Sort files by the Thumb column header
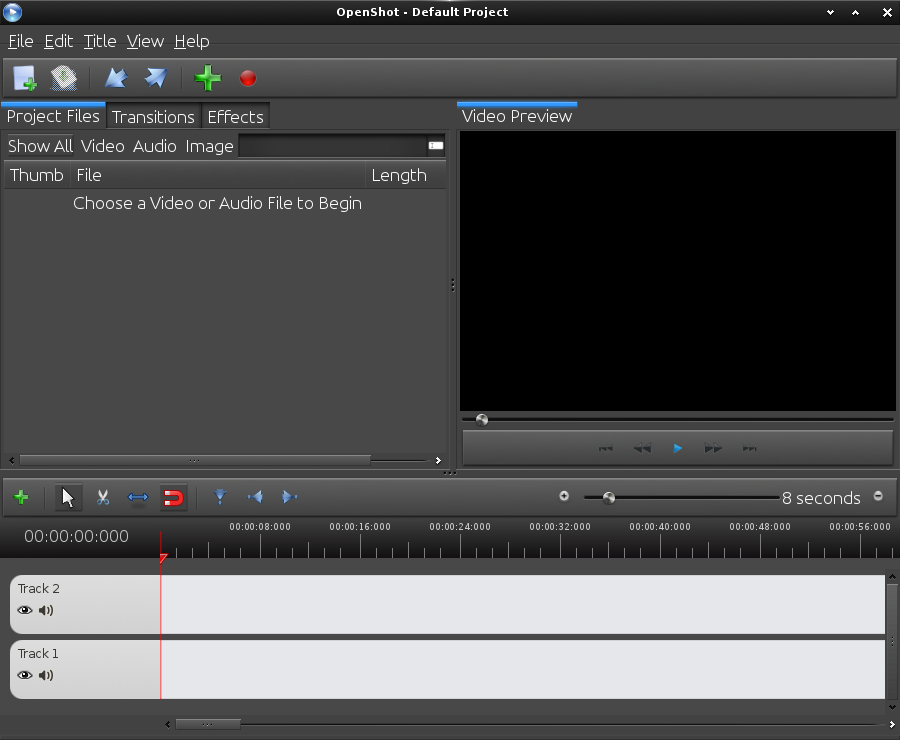900x740 pixels. [x=37, y=175]
